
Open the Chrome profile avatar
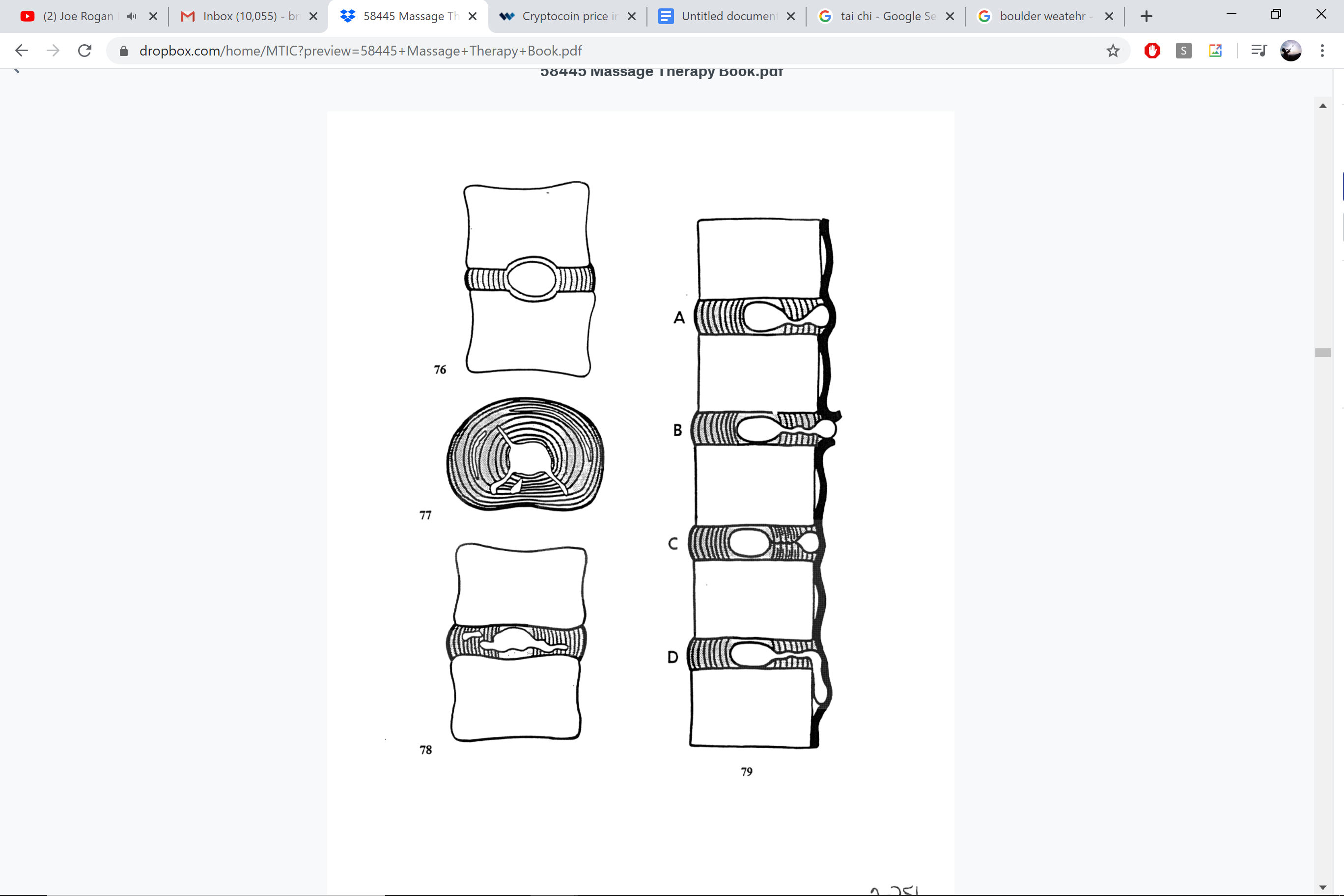1291,51
